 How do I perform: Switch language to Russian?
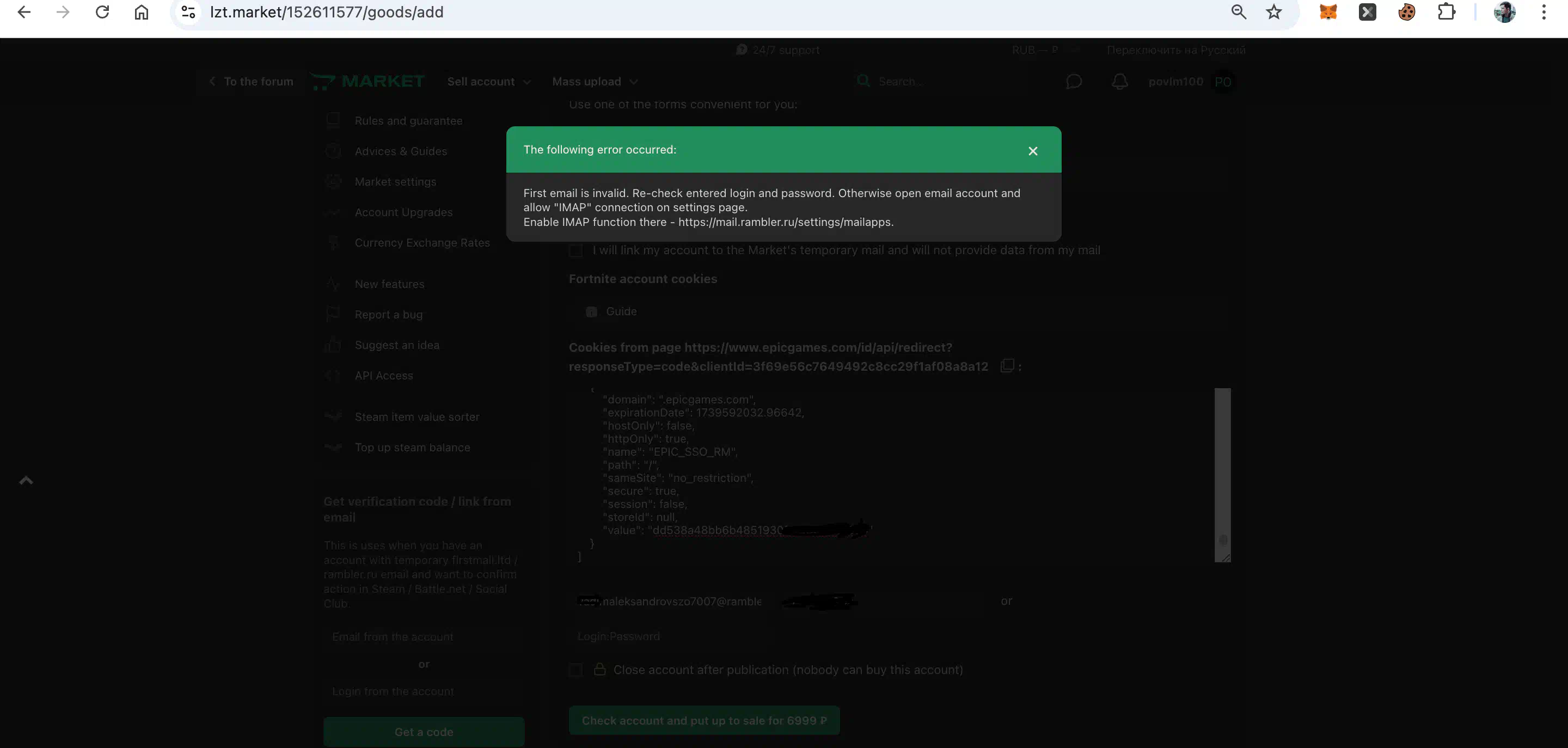pyautogui.click(x=1175, y=50)
